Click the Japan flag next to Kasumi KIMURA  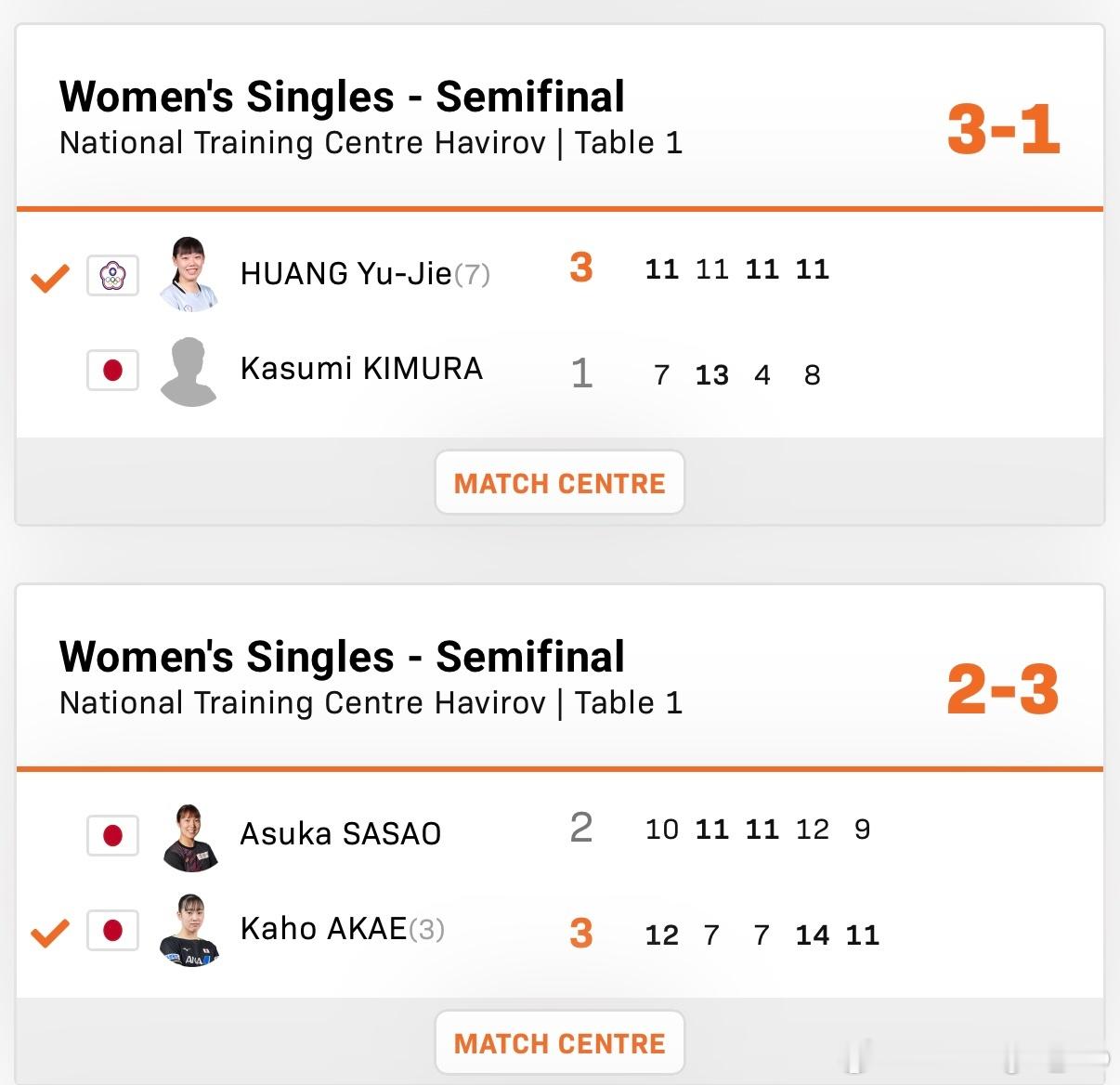(112, 371)
